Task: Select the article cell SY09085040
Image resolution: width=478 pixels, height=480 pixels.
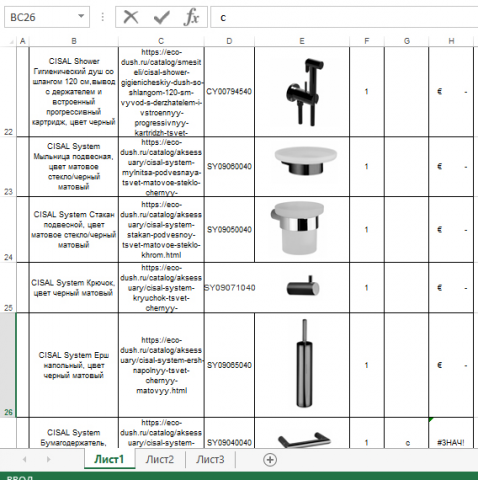Action: coord(229,365)
